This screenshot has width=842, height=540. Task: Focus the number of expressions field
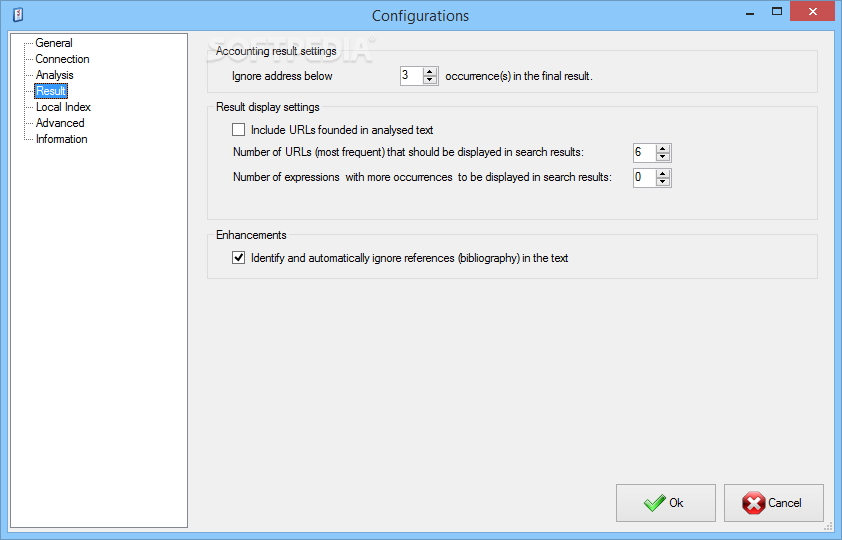point(645,178)
